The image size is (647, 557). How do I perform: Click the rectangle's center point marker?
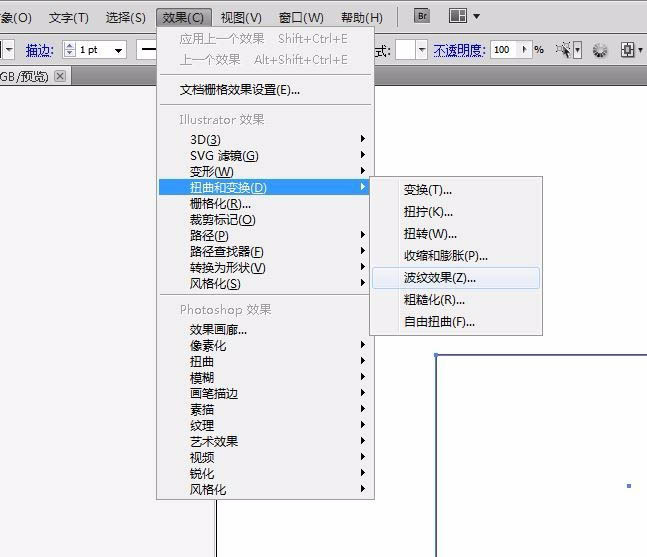click(629, 486)
